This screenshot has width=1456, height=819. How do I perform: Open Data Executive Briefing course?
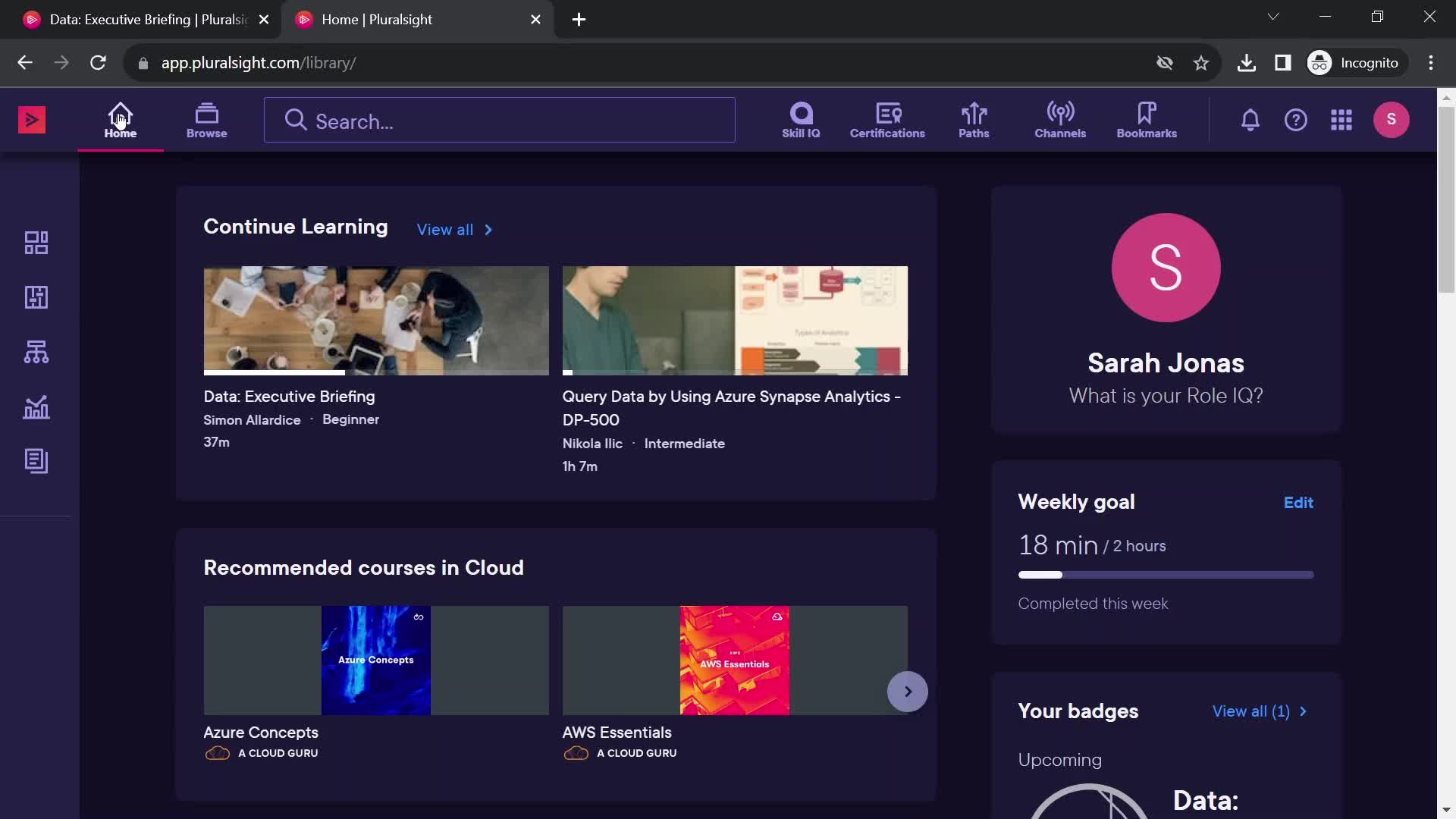coord(289,396)
